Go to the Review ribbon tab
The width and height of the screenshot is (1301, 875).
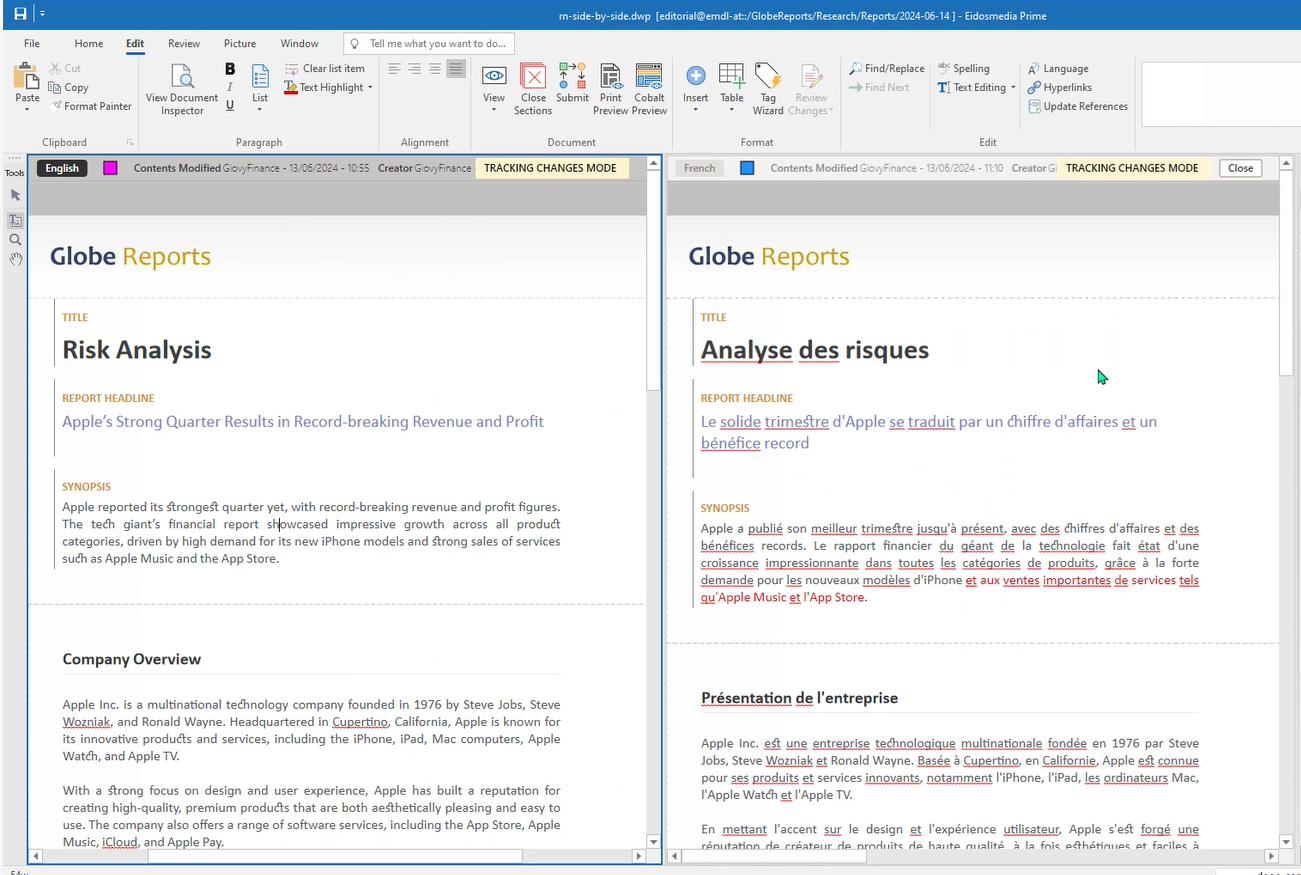[184, 43]
